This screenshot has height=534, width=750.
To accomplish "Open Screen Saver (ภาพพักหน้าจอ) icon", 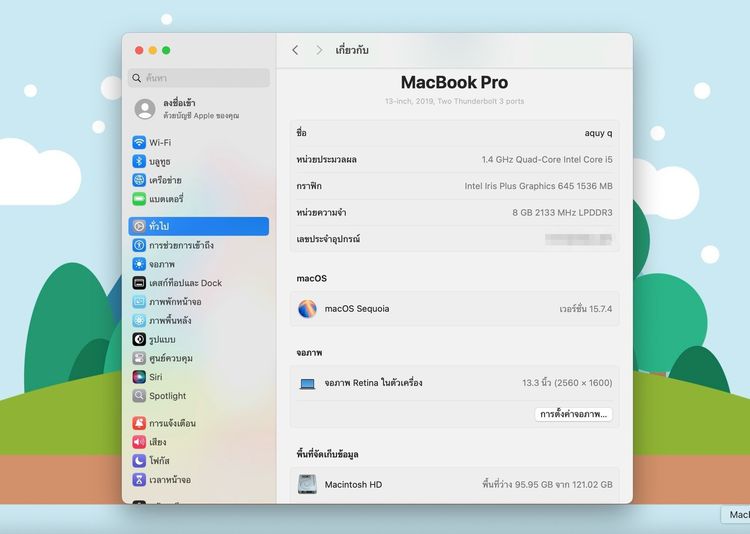I will click(139, 301).
